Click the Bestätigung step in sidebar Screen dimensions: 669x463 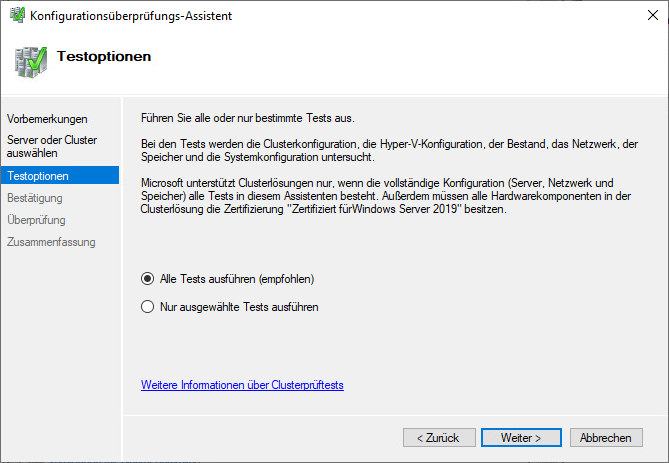tap(35, 198)
